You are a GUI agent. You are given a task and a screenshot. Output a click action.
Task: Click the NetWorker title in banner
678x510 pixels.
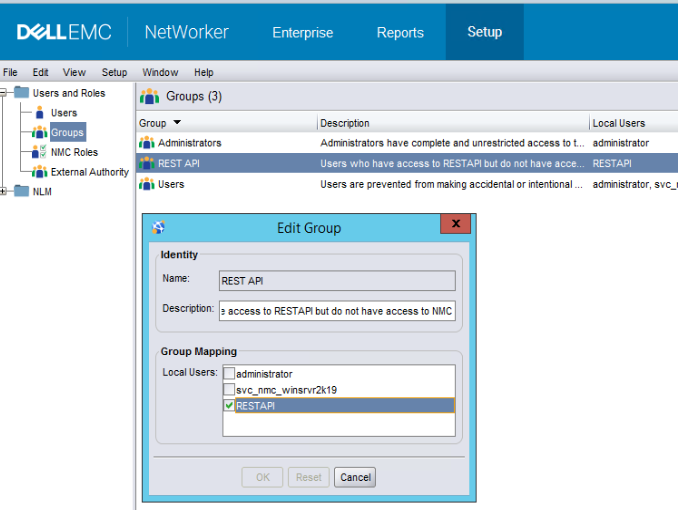[x=186, y=32]
